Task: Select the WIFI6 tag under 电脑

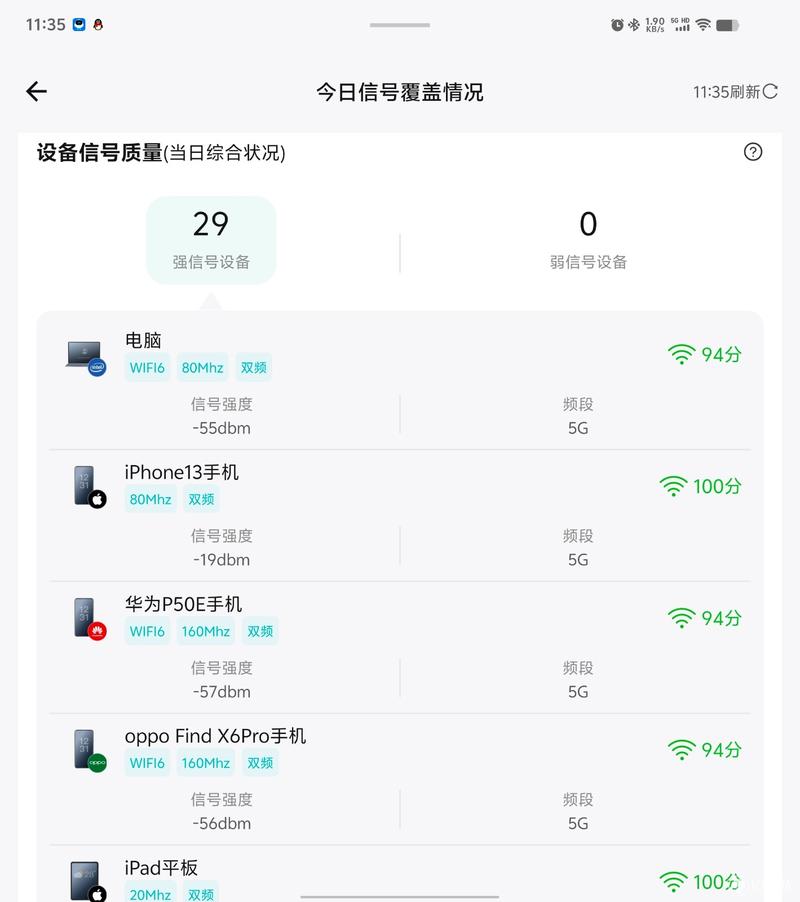Action: click(147, 368)
